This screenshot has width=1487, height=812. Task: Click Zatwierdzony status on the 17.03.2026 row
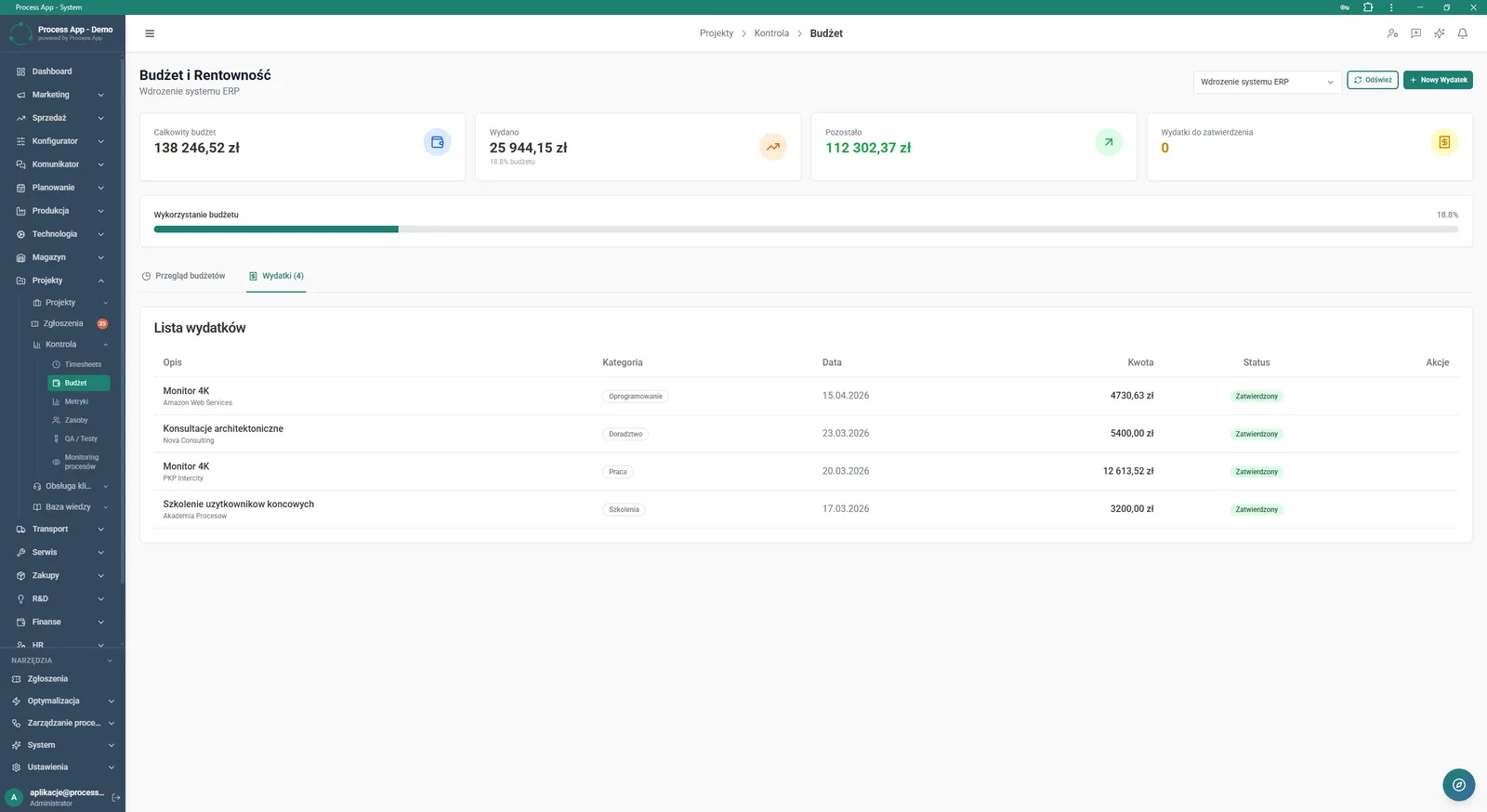pos(1257,509)
